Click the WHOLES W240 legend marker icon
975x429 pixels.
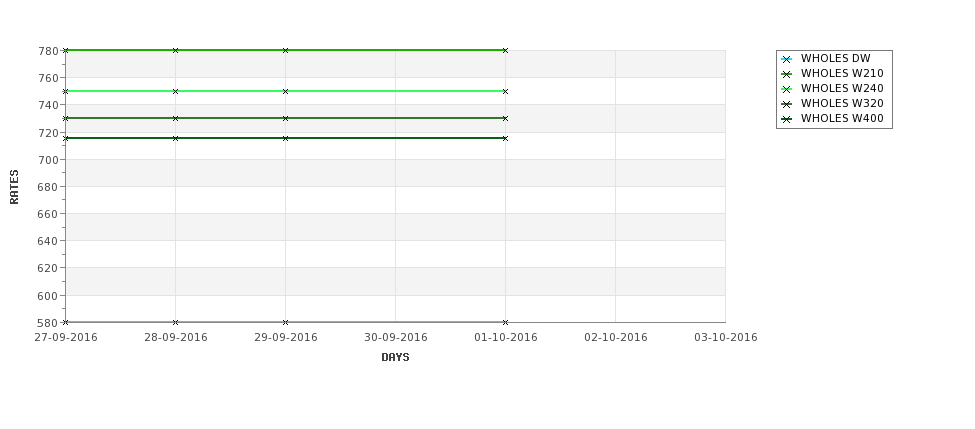pyautogui.click(x=786, y=90)
